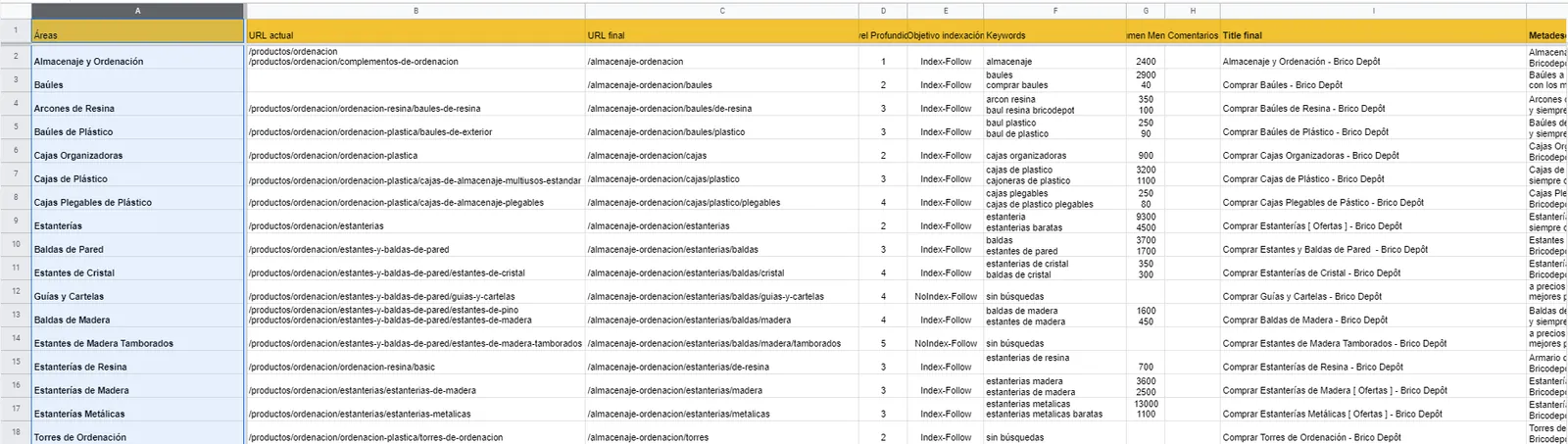This screenshot has height=444, width=1568.
Task: Select the 'Baldas de Madera' area cell
Action: coord(137,316)
